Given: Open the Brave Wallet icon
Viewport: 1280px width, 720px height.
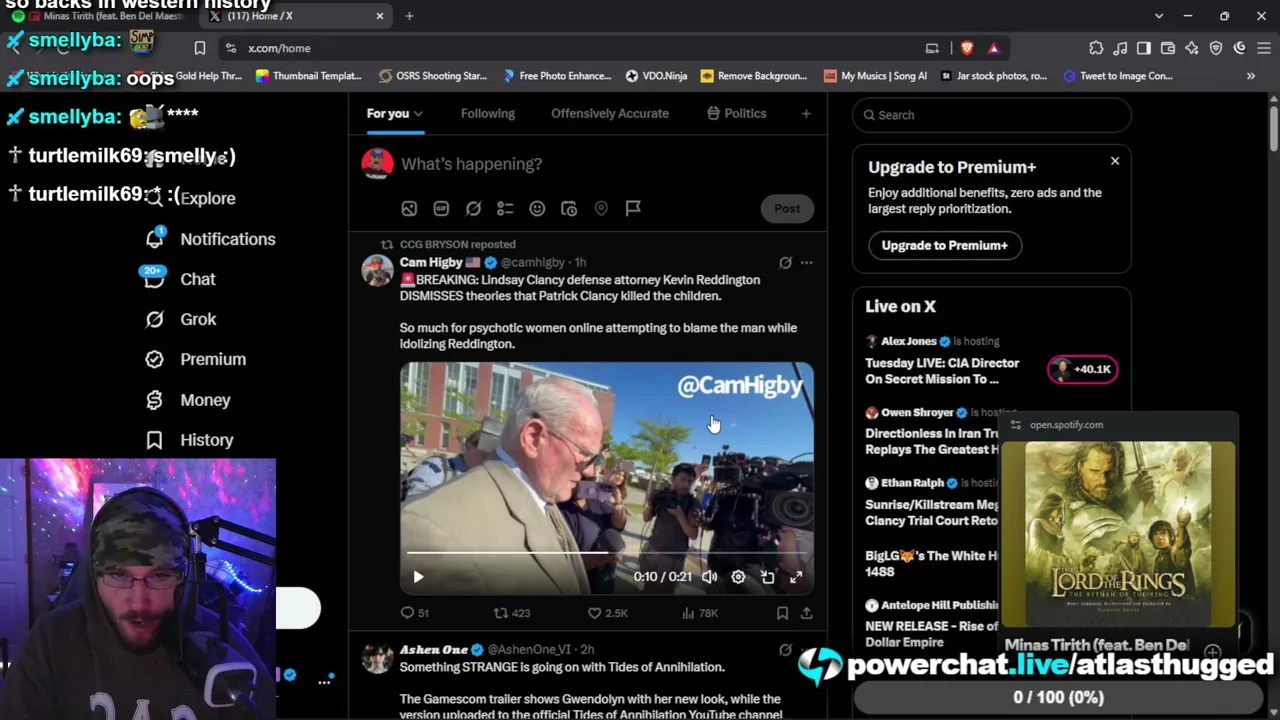Looking at the screenshot, I should tap(1168, 48).
